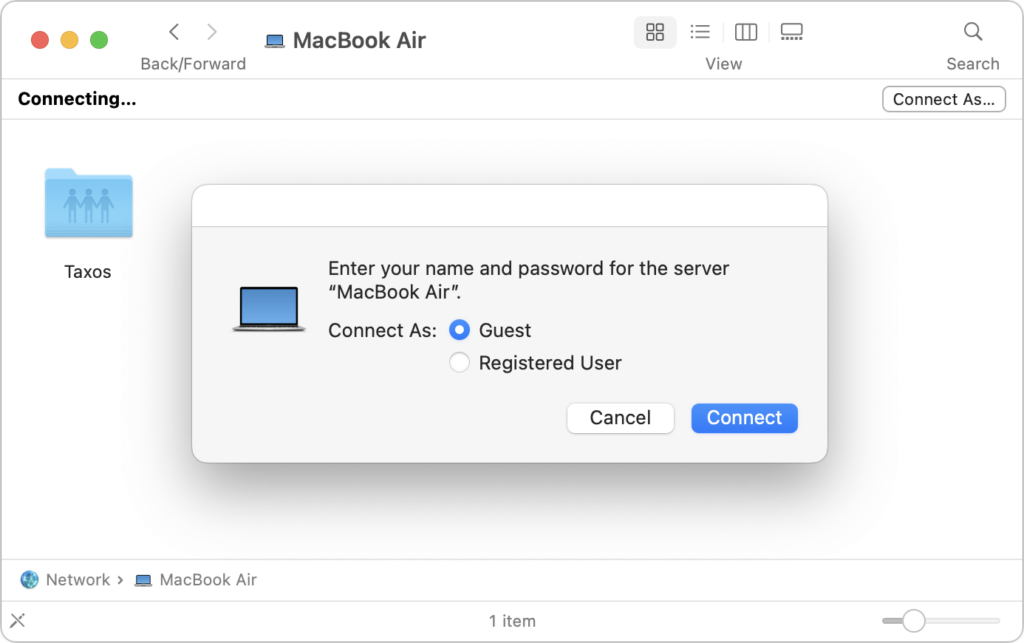Viewport: 1024px width, 643px height.
Task: Click Network in the path bar
Action: pos(77,580)
